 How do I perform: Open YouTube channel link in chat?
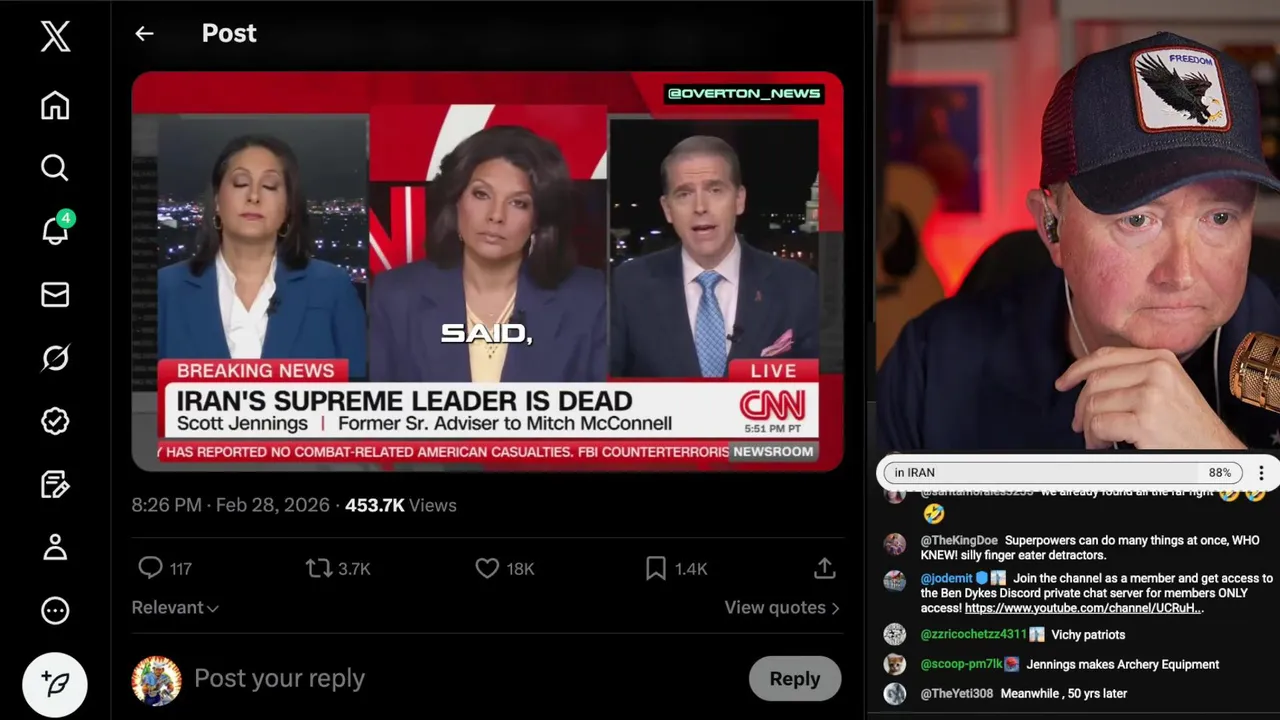click(x=1084, y=608)
